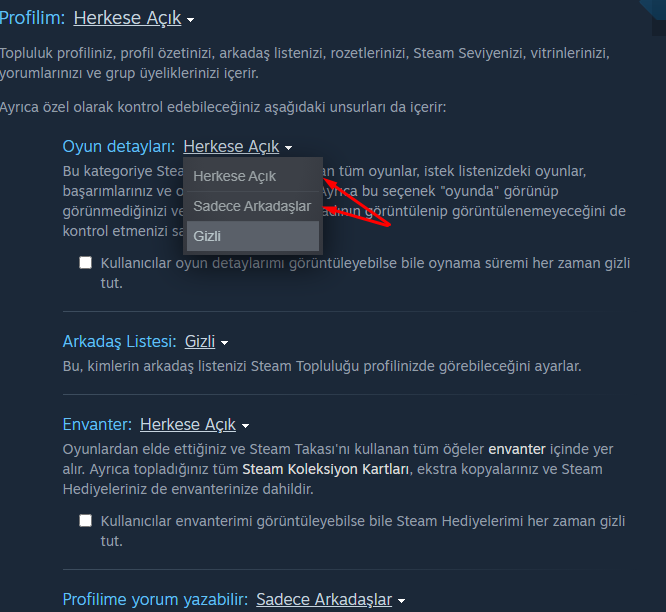
Task: Collapse the Oyun detayları 'Herkese Açık' dropdown
Action: (231, 147)
